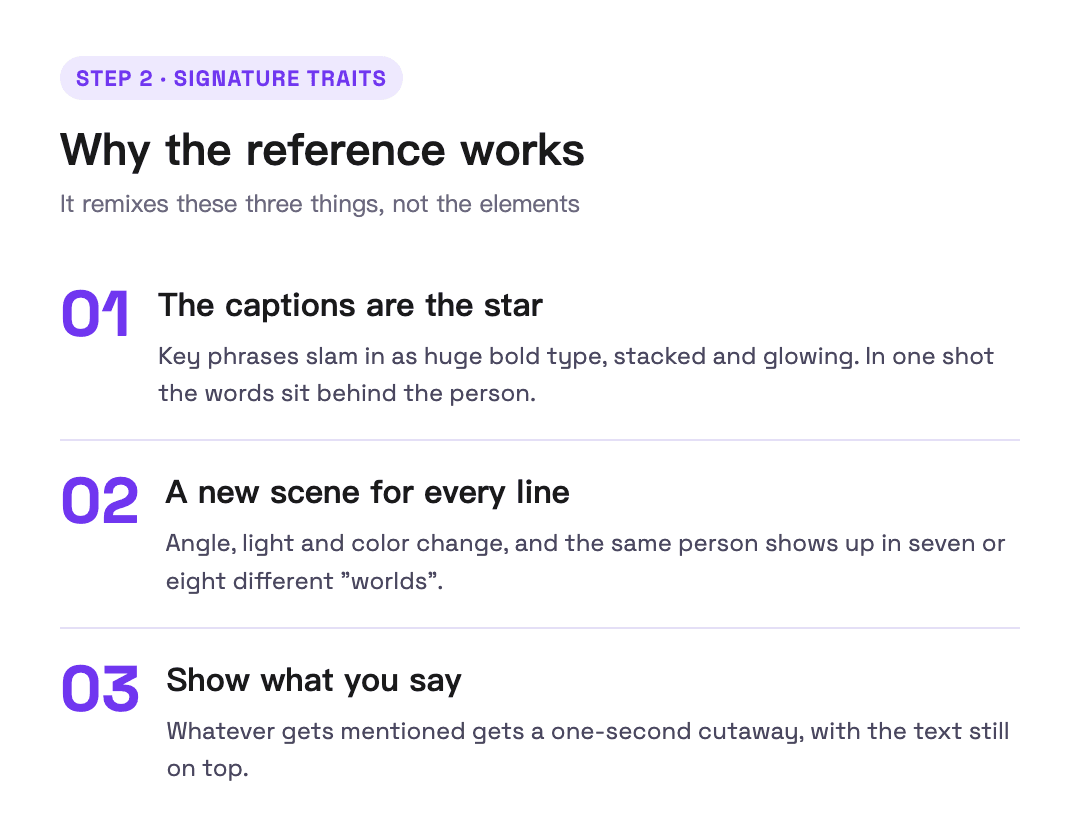Click the purple number 03
This screenshot has height=837, width=1080.
[x=100, y=688]
